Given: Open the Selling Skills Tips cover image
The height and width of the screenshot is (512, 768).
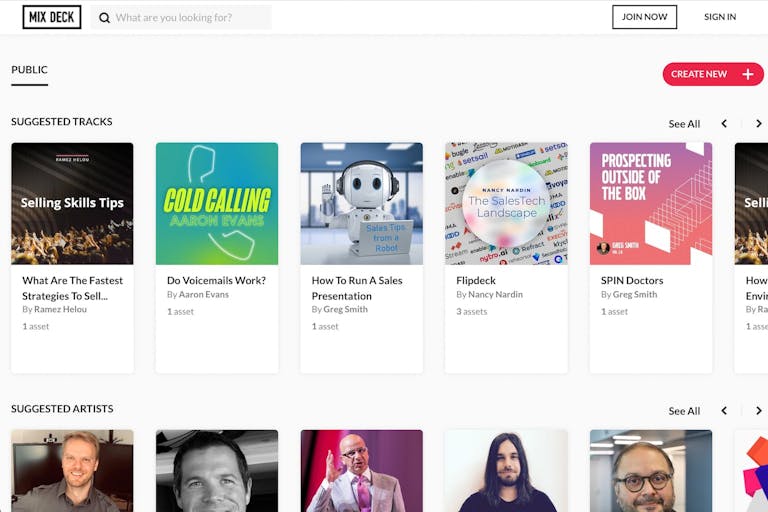Looking at the screenshot, I should coord(72,203).
